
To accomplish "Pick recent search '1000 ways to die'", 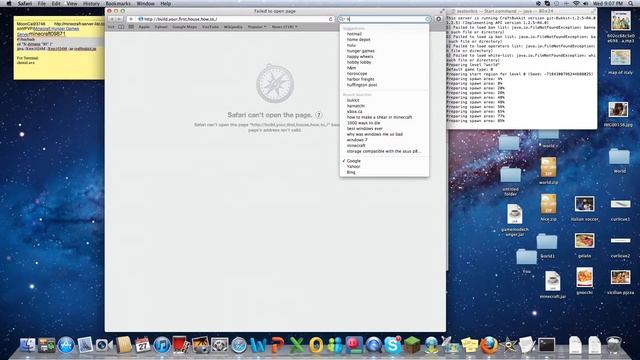I will [x=363, y=123].
